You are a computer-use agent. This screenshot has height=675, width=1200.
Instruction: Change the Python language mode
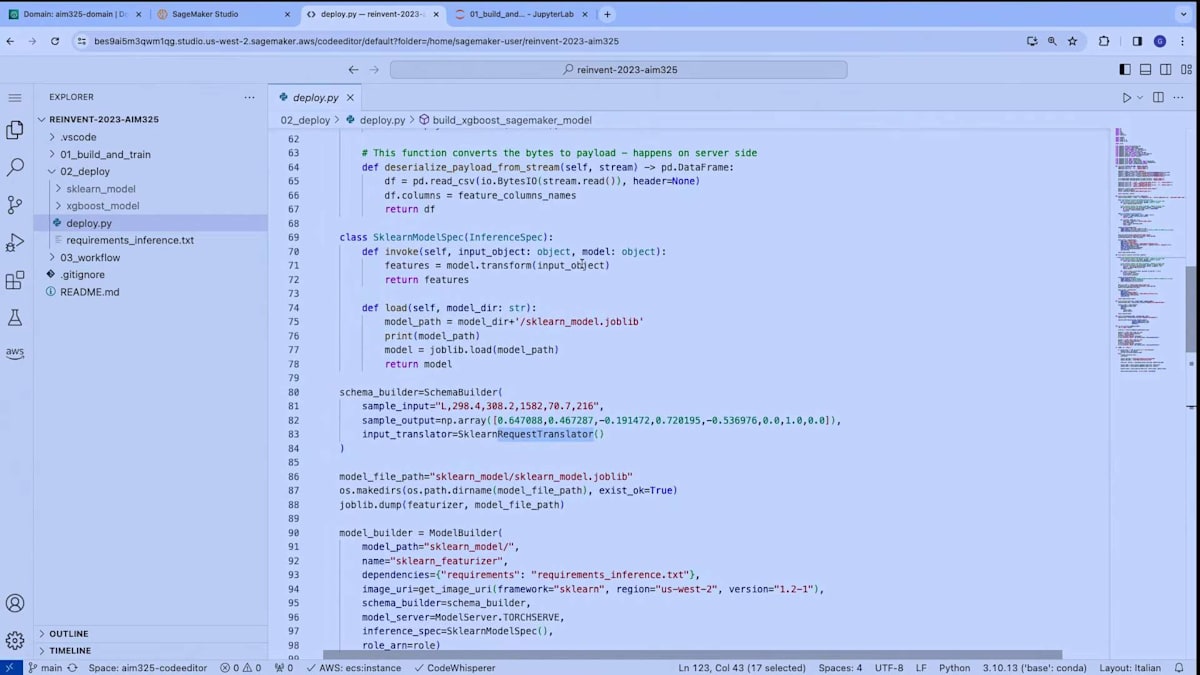[954, 667]
